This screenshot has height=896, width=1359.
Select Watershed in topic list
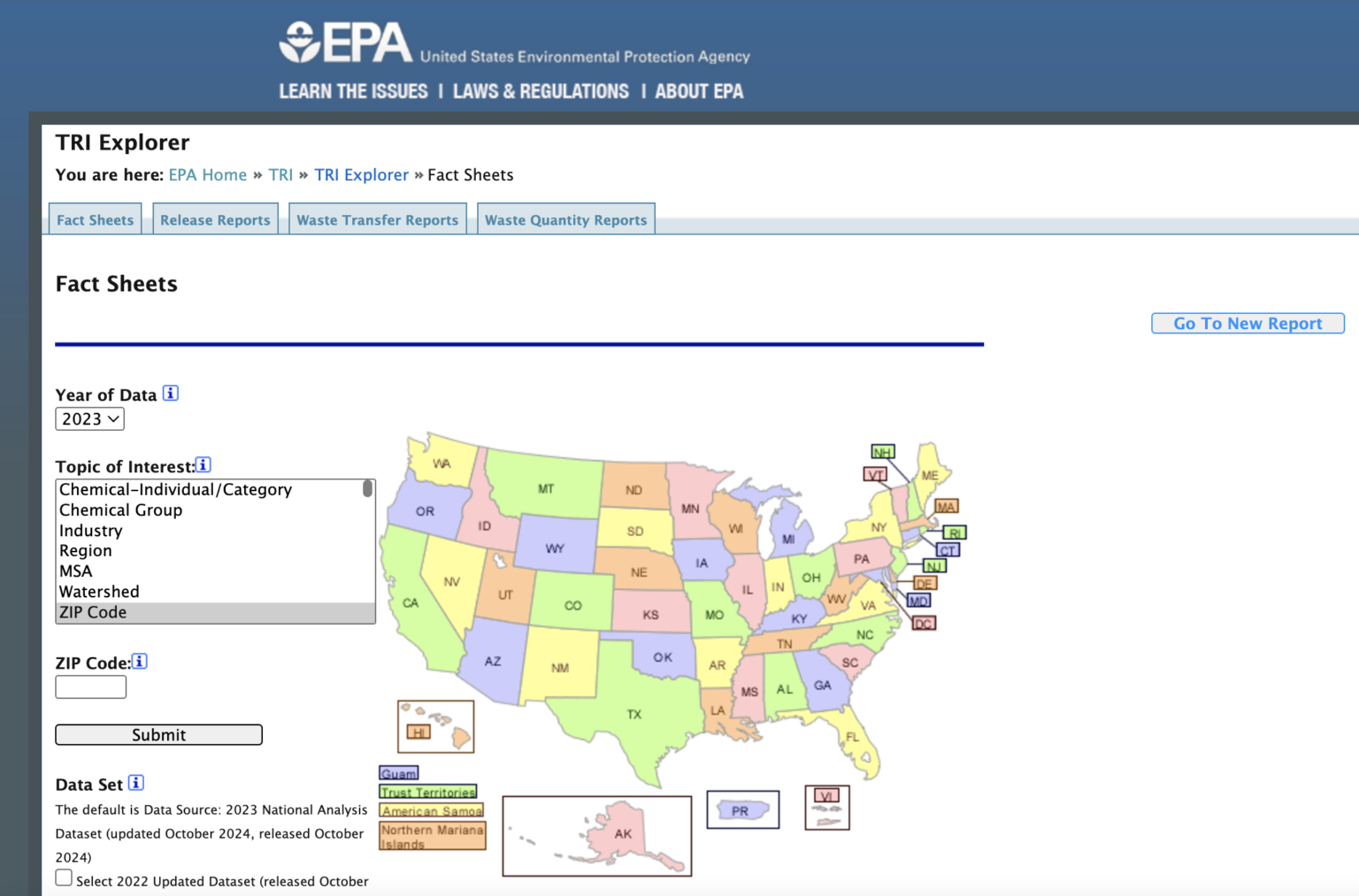click(x=209, y=592)
